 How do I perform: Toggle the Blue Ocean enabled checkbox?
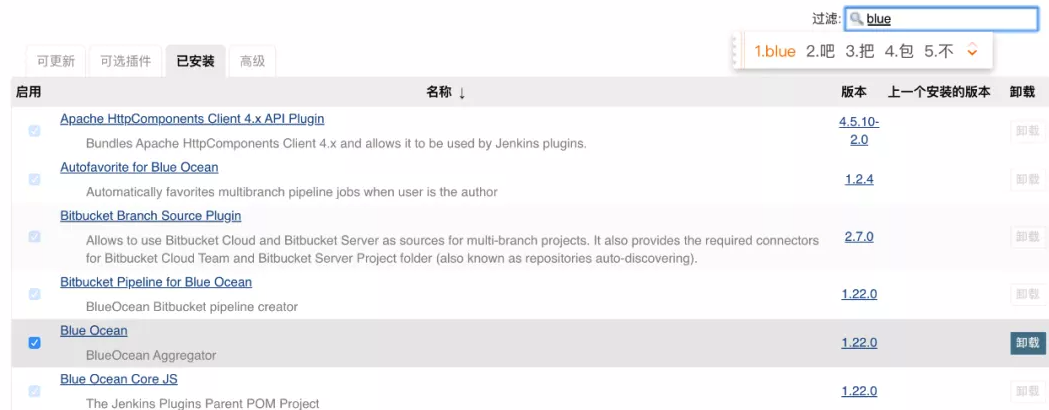[x=35, y=342]
